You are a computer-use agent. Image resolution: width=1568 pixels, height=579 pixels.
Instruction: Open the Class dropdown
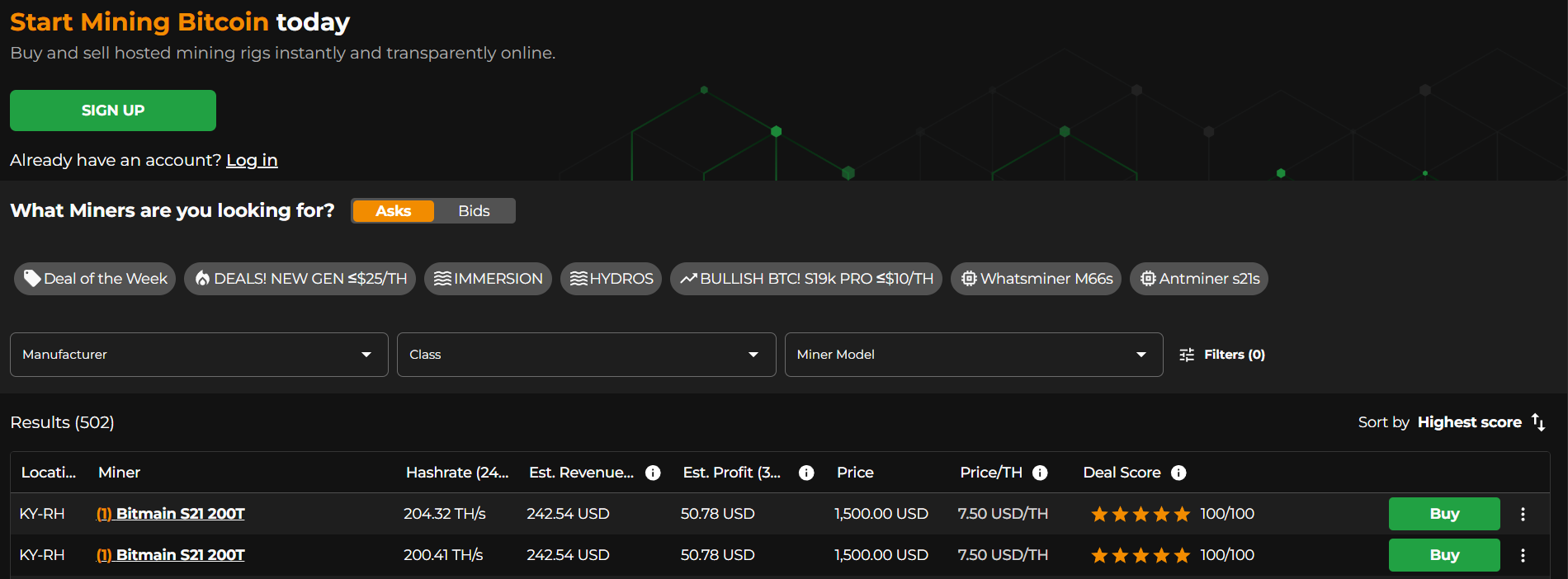pos(586,355)
